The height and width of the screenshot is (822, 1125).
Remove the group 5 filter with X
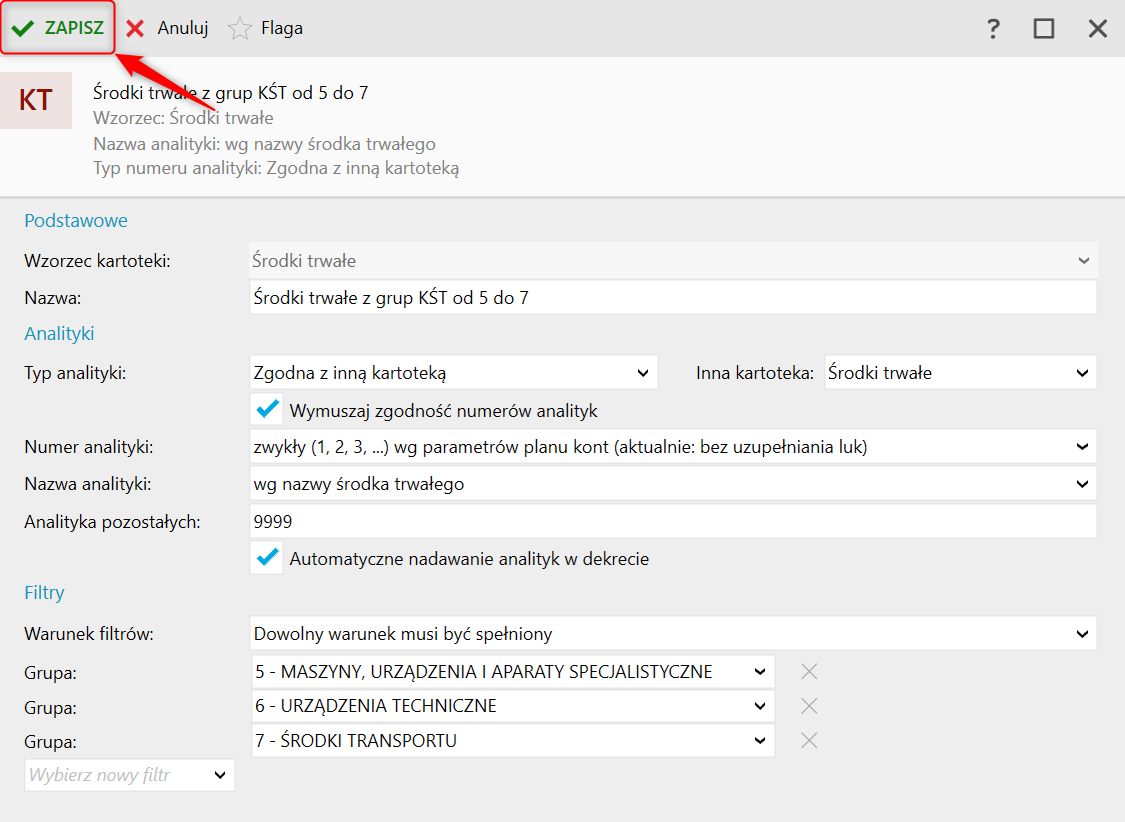809,671
